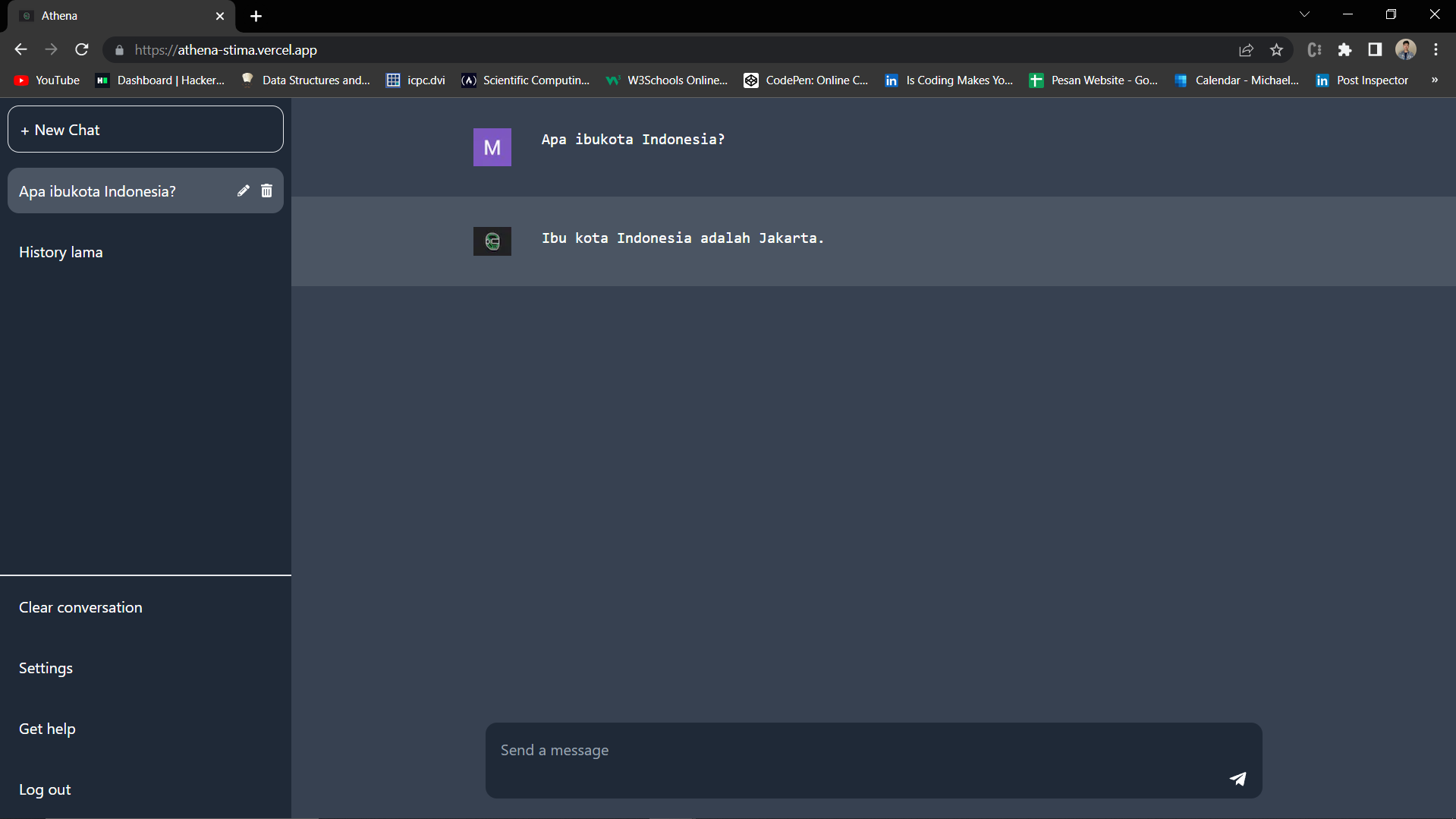Open the browser side panel icon
This screenshot has height=819, width=1456.
(1375, 49)
